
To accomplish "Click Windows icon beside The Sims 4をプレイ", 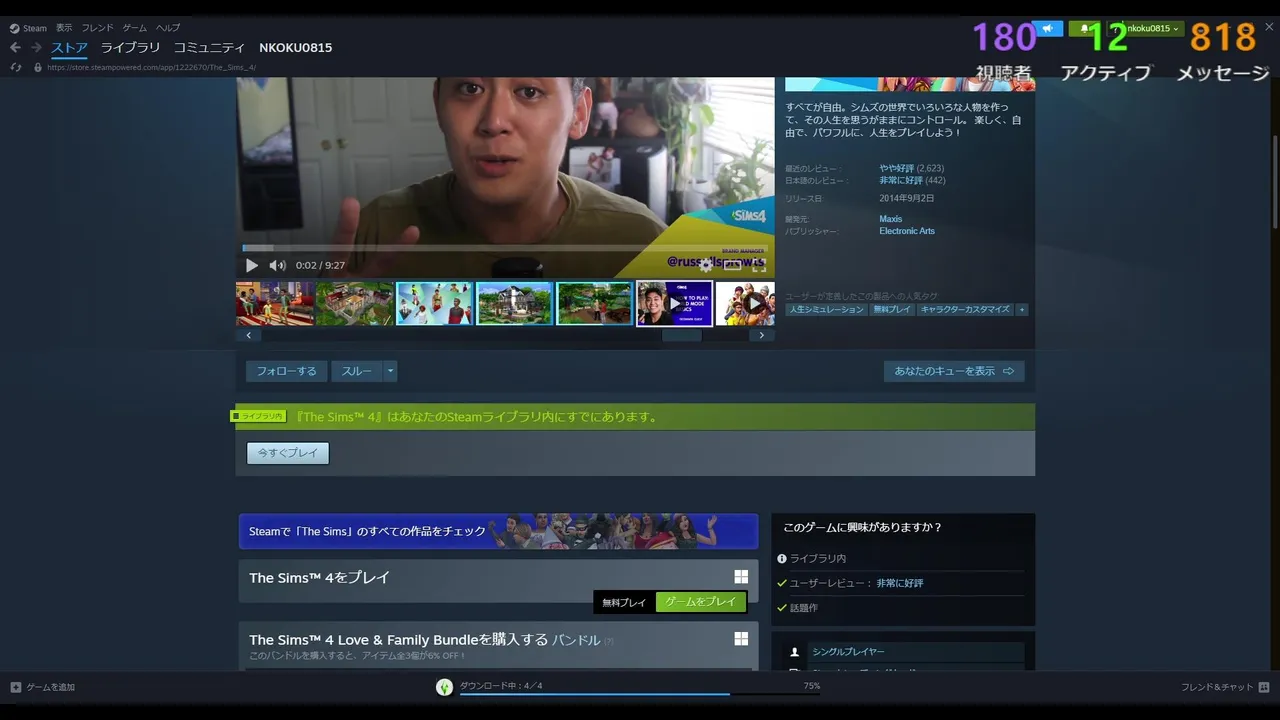I will click(741, 577).
